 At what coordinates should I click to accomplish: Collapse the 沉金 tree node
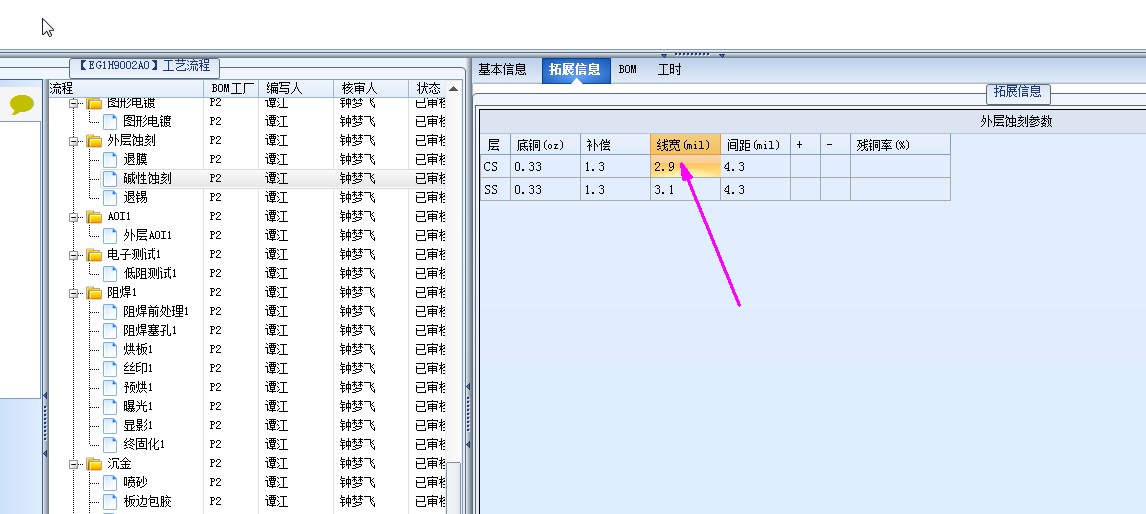tap(74, 464)
